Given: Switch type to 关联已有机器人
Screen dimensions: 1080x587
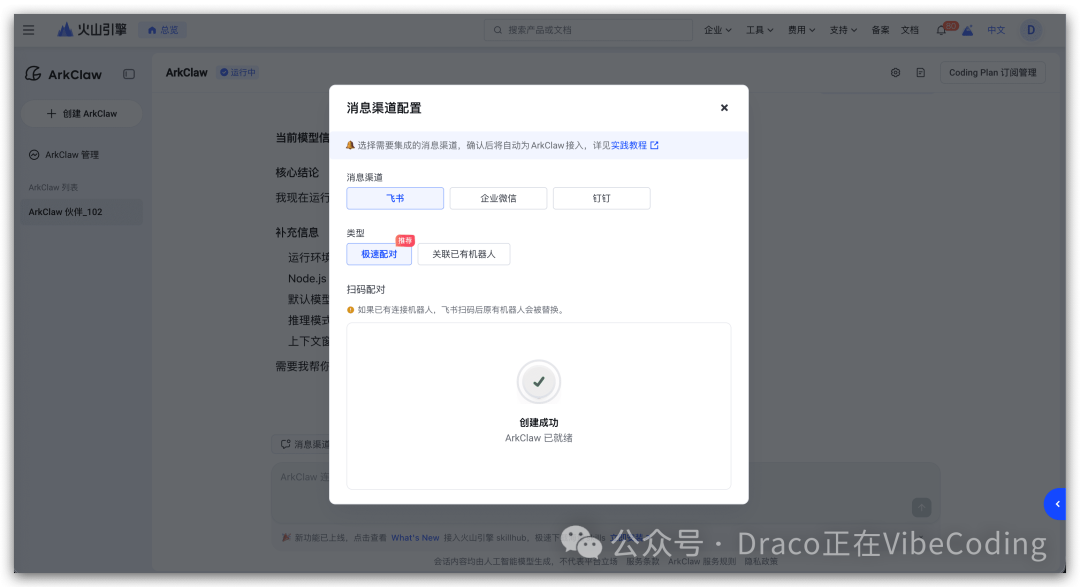Looking at the screenshot, I should pos(463,254).
